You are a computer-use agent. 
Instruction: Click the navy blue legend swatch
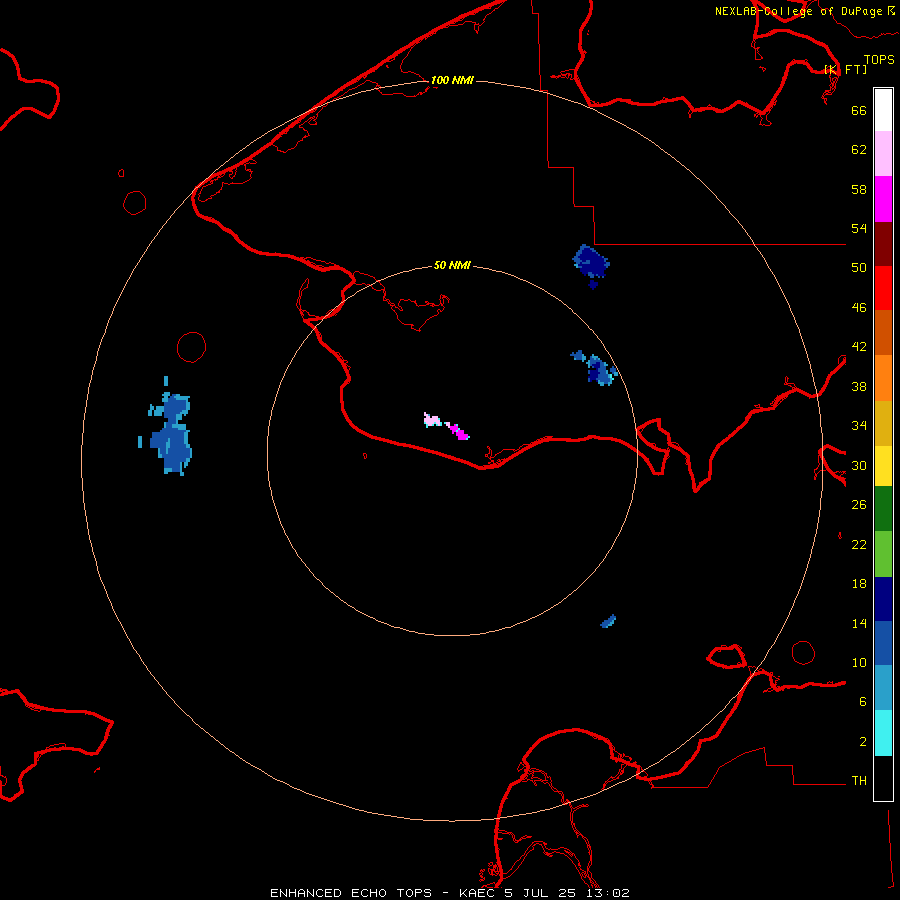pyautogui.click(x=883, y=599)
